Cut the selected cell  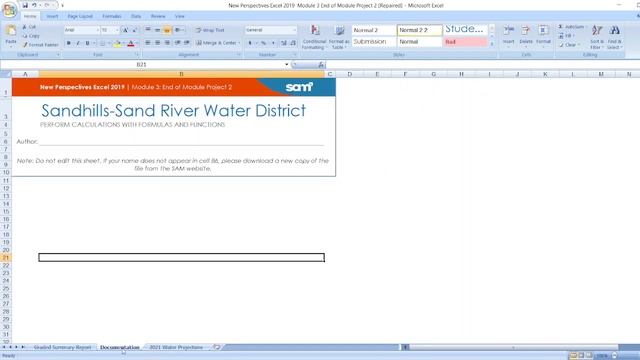click(x=29, y=27)
